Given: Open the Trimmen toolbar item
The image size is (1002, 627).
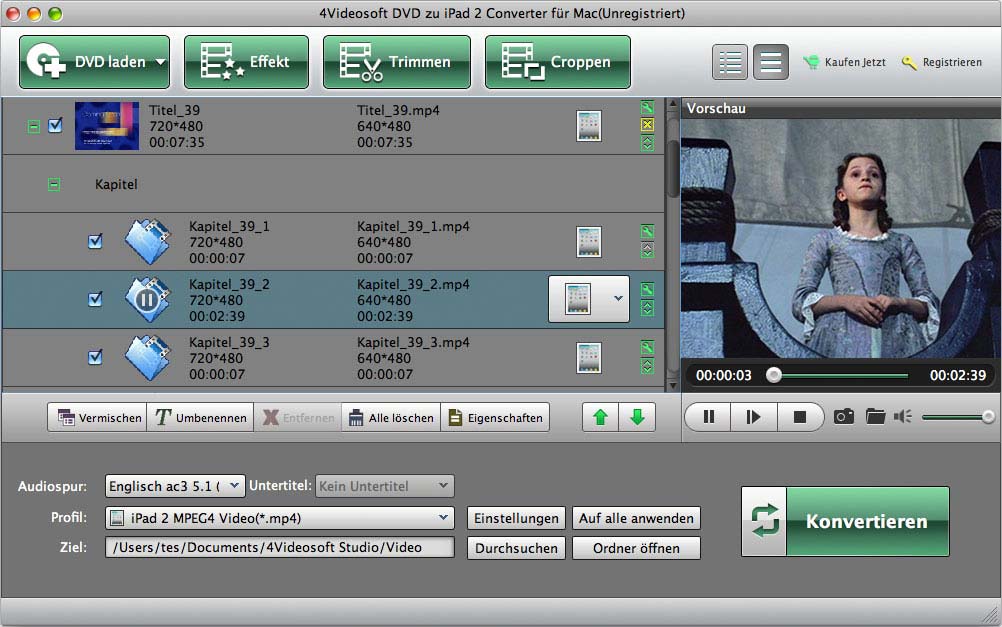Looking at the screenshot, I should coord(396,62).
